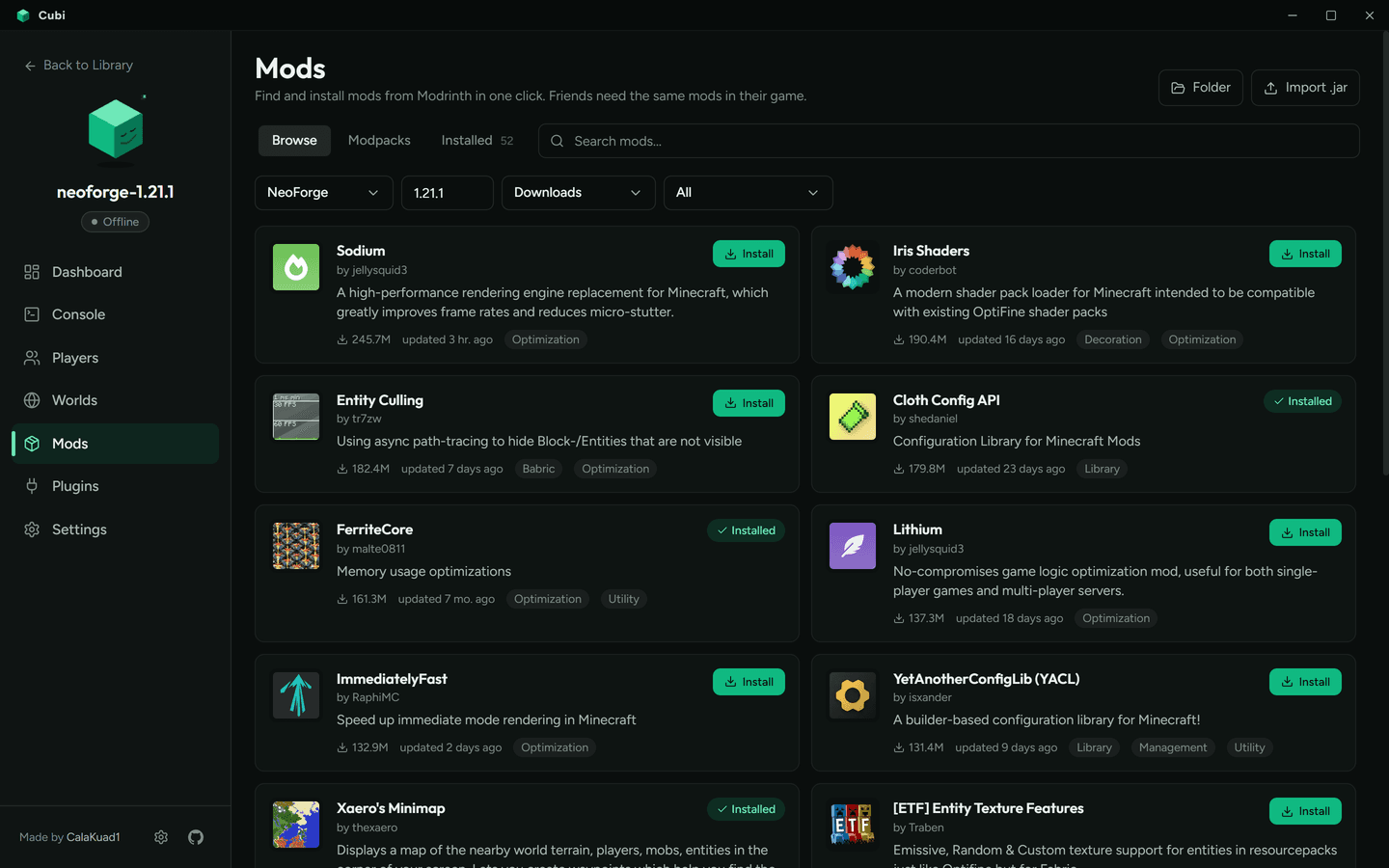Click the ETF Entity Texture Features icon

pyautogui.click(x=853, y=825)
